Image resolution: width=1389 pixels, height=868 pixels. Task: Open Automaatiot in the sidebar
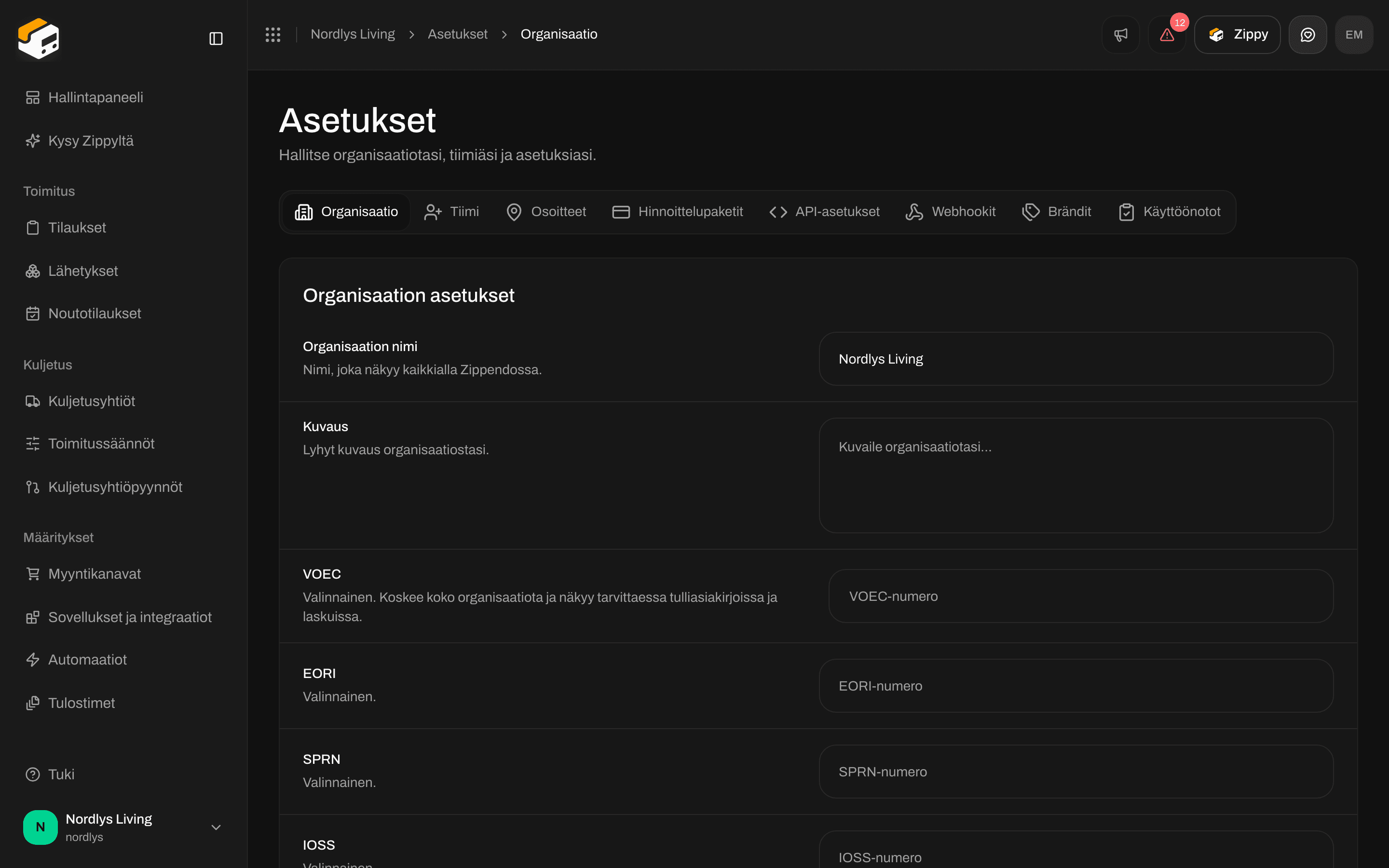tap(124, 660)
